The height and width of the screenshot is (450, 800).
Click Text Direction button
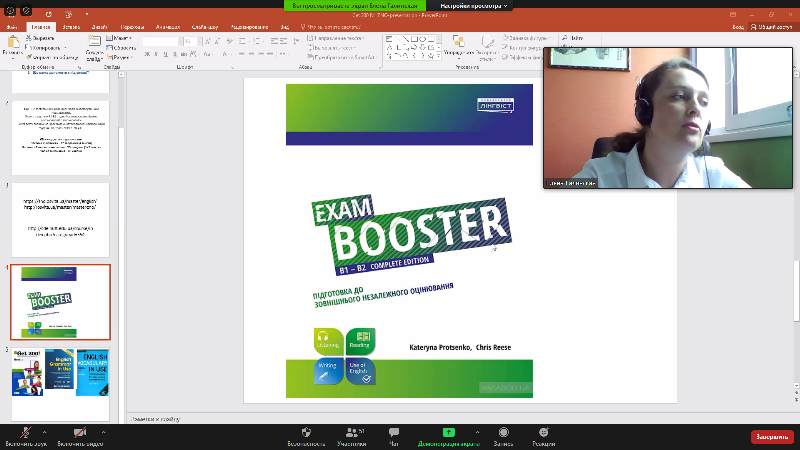(x=337, y=38)
